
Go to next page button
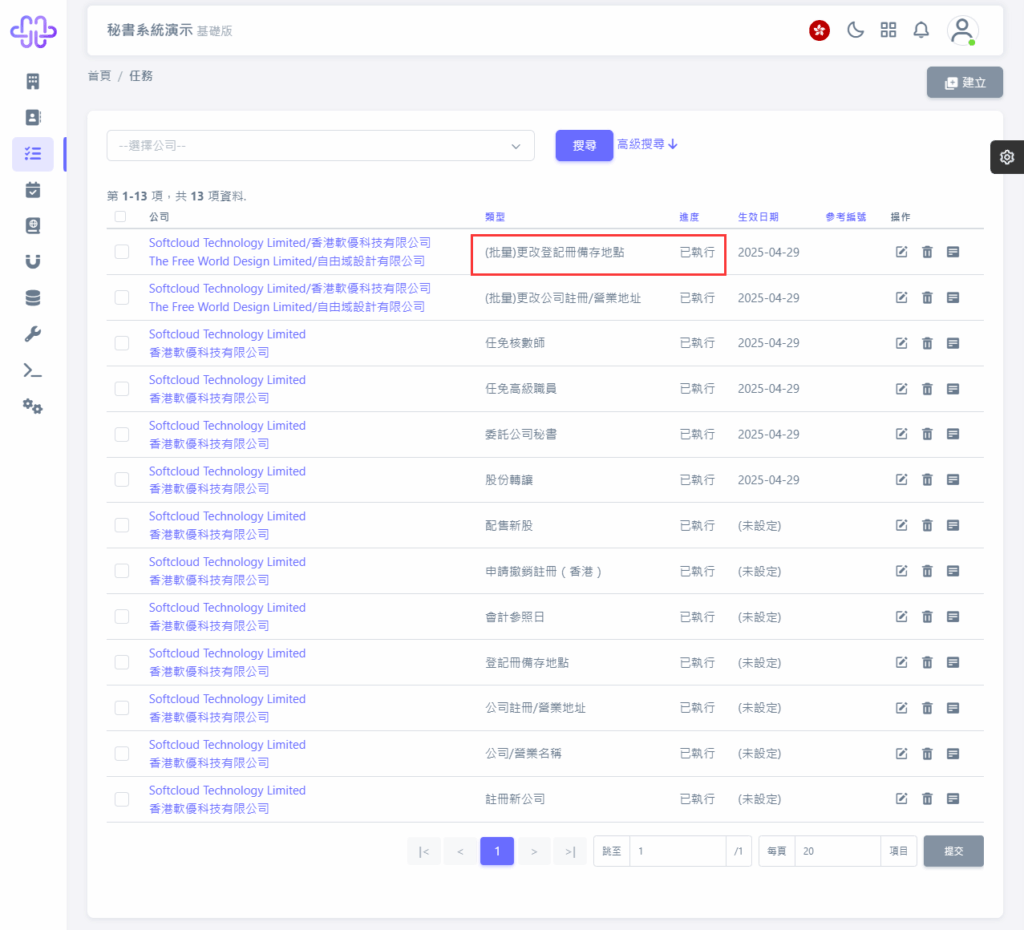click(x=534, y=851)
